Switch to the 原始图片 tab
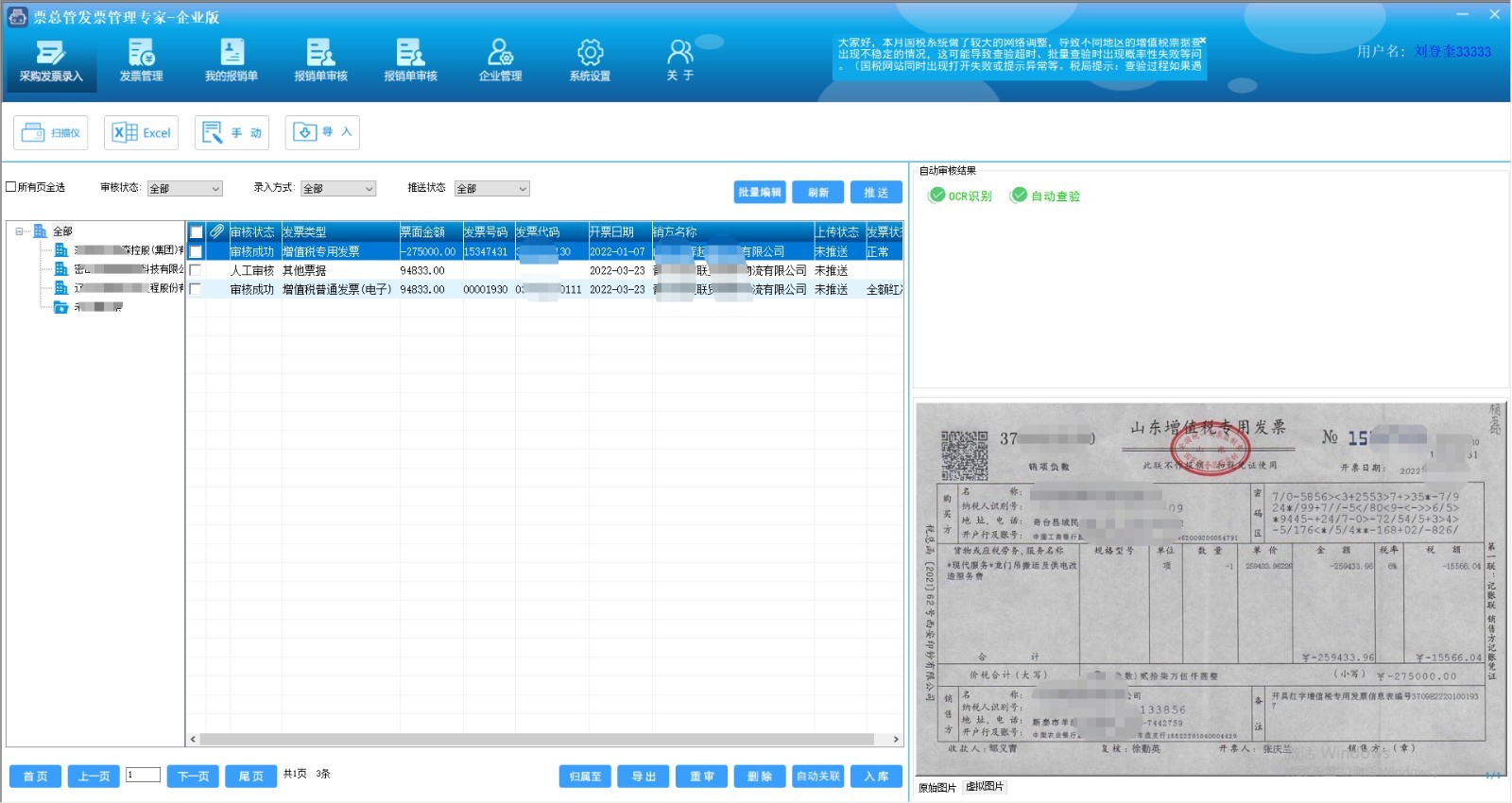This screenshot has width=1512, height=803. pos(937,787)
